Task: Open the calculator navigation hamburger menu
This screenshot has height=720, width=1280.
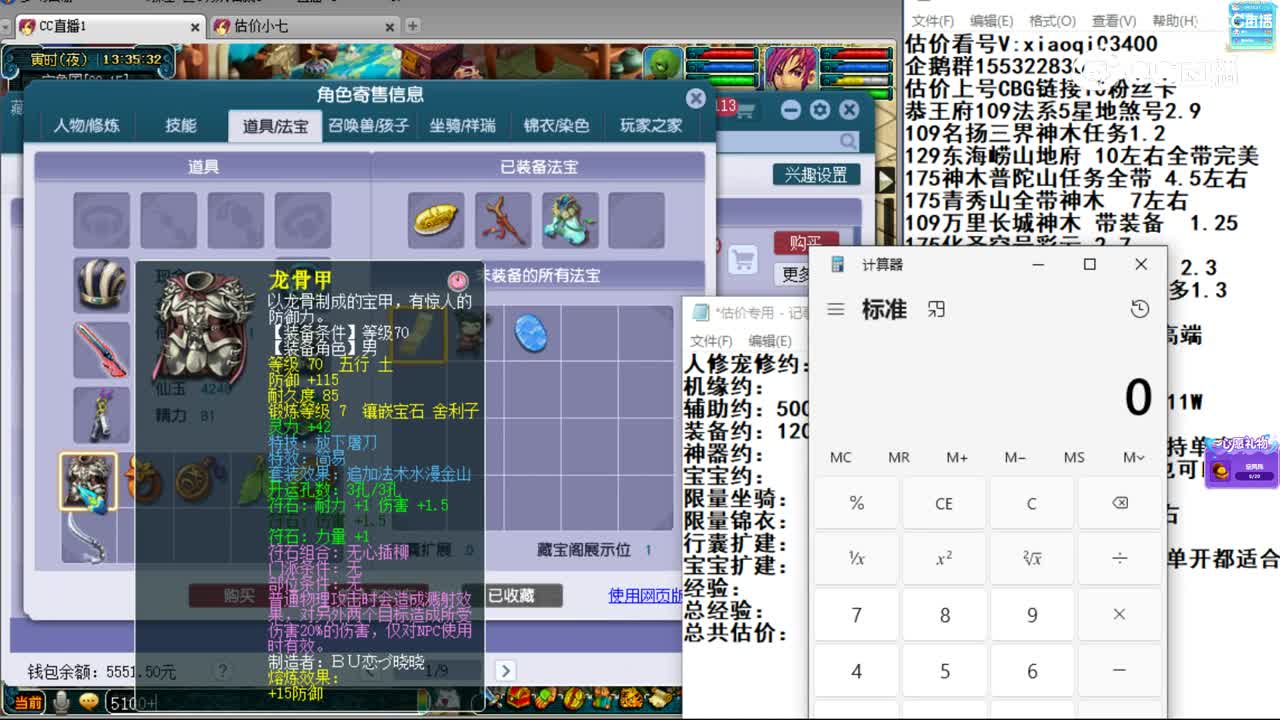Action: click(x=836, y=310)
